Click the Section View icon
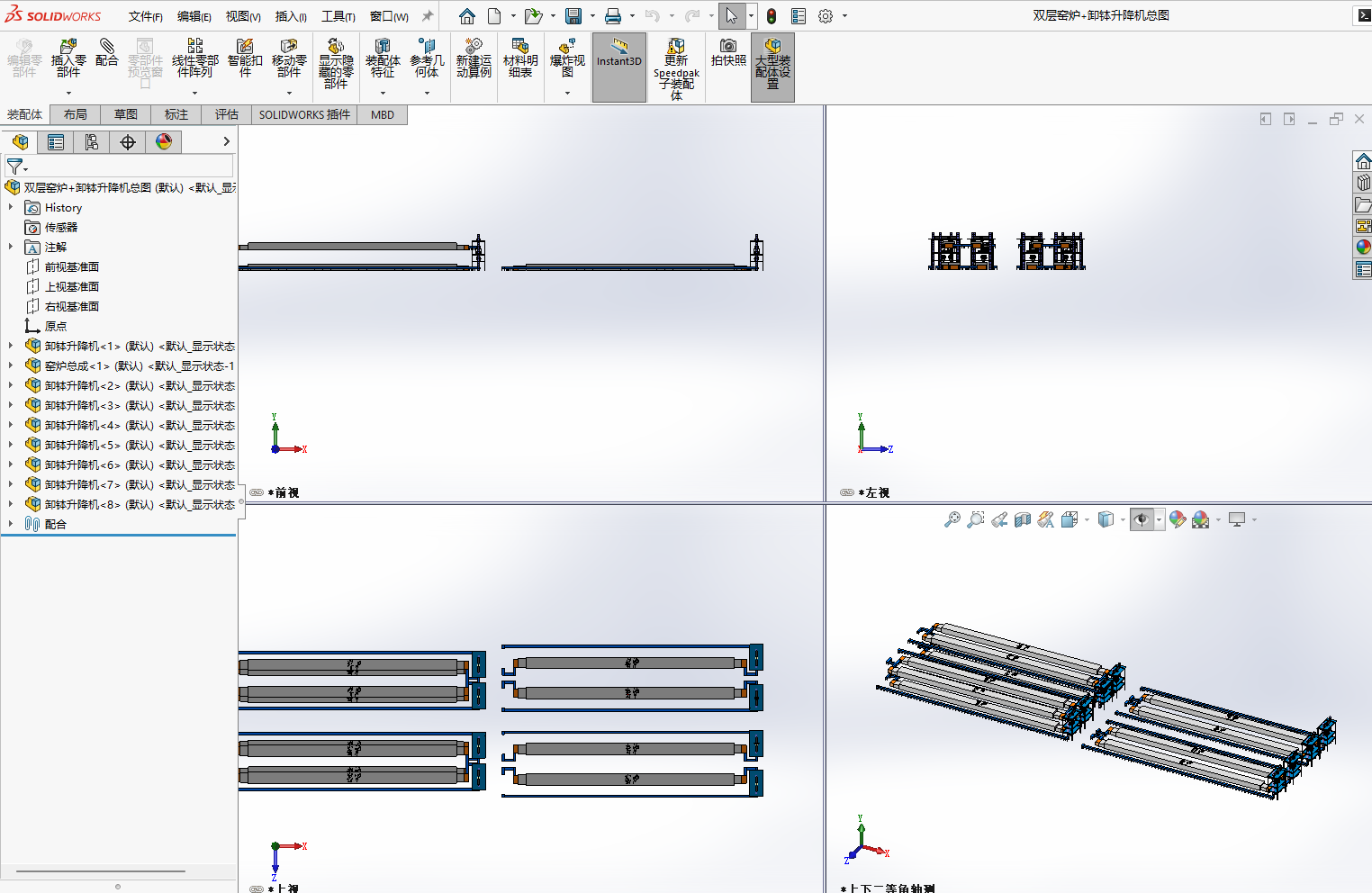This screenshot has height=893, width=1372. [x=1023, y=519]
